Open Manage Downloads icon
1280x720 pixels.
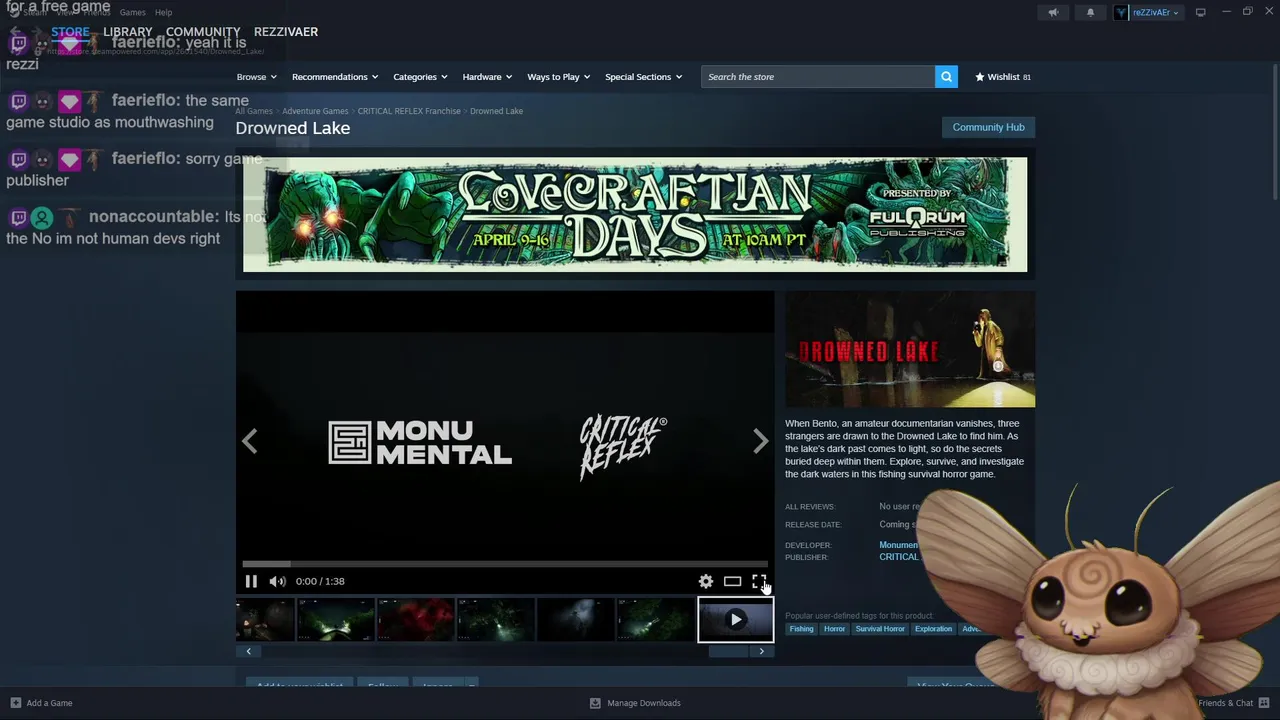pyautogui.click(x=595, y=703)
